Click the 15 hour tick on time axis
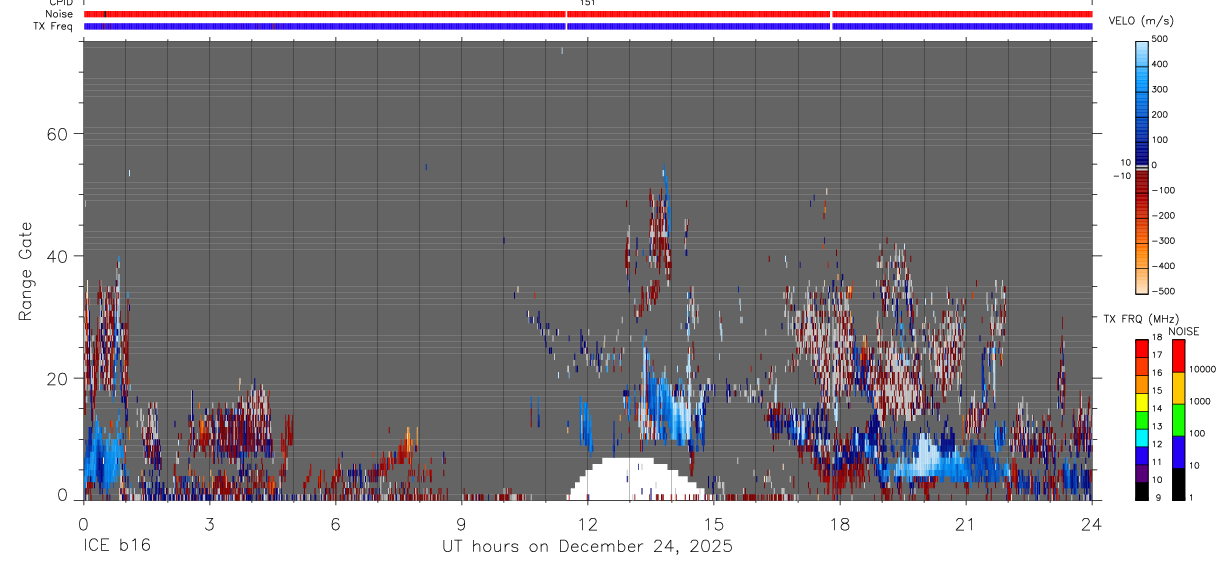The width and height of the screenshot is (1228, 567). pyautogui.click(x=713, y=522)
